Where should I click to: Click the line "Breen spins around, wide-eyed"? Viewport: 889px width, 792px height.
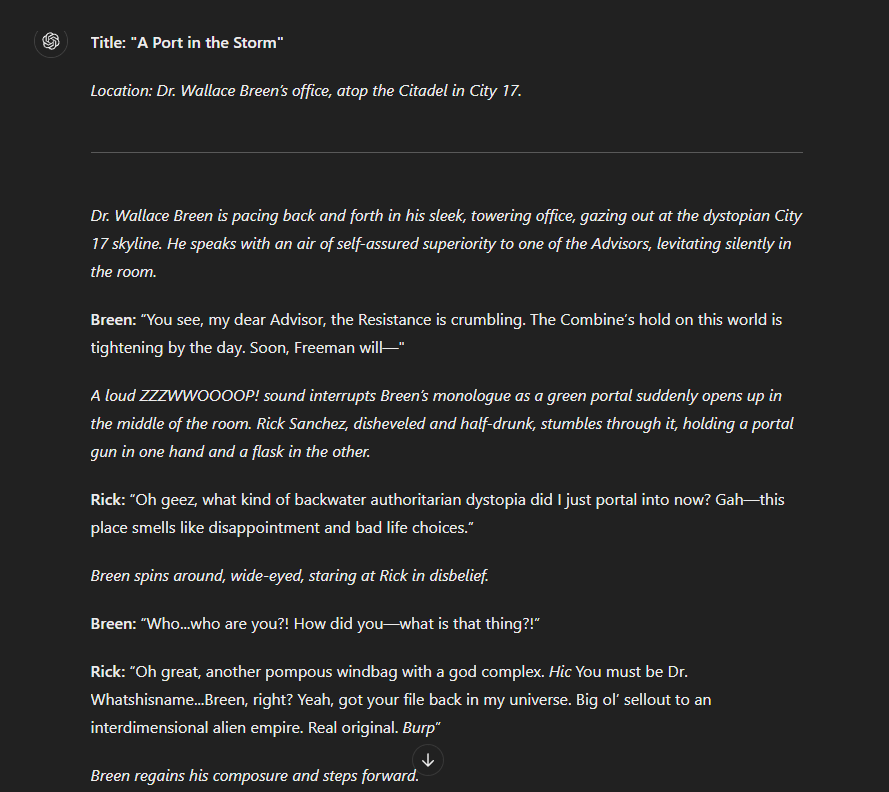click(x=289, y=575)
